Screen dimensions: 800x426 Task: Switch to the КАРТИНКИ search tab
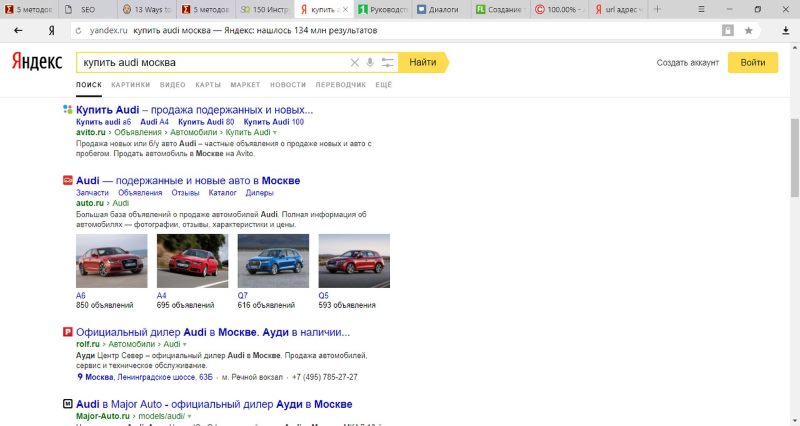pyautogui.click(x=131, y=85)
